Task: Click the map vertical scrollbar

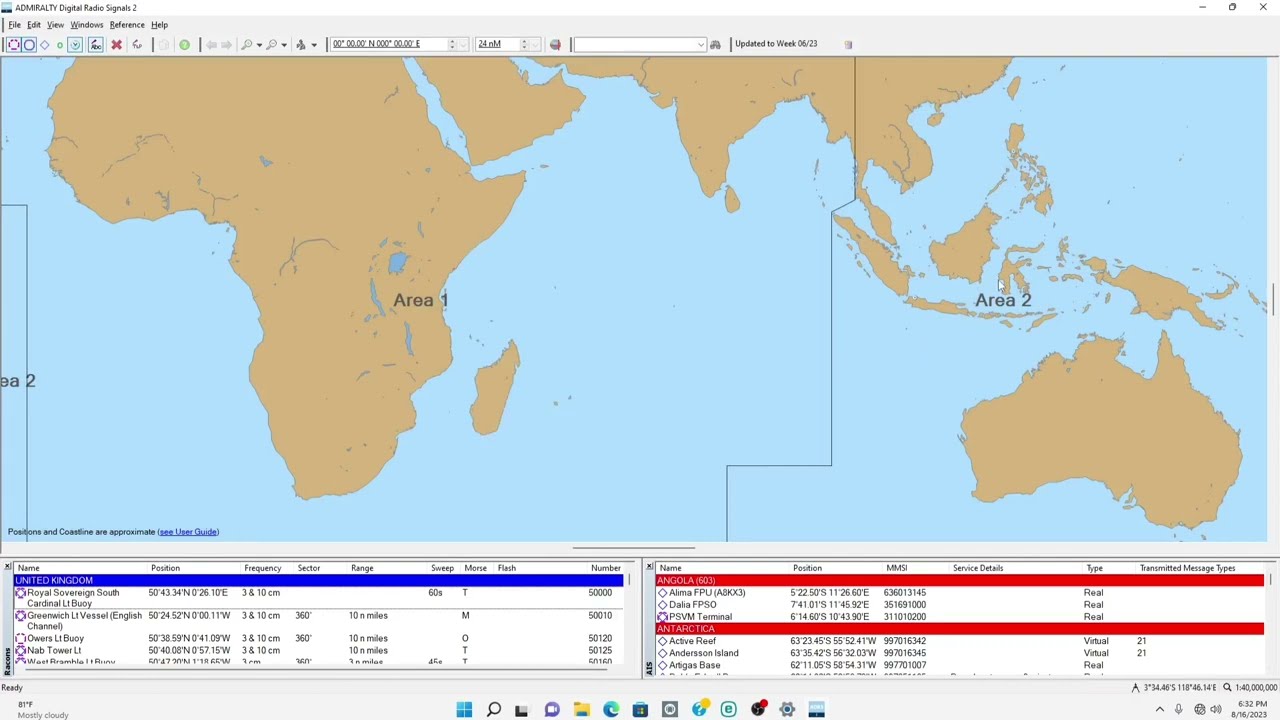Action: 1273,300
